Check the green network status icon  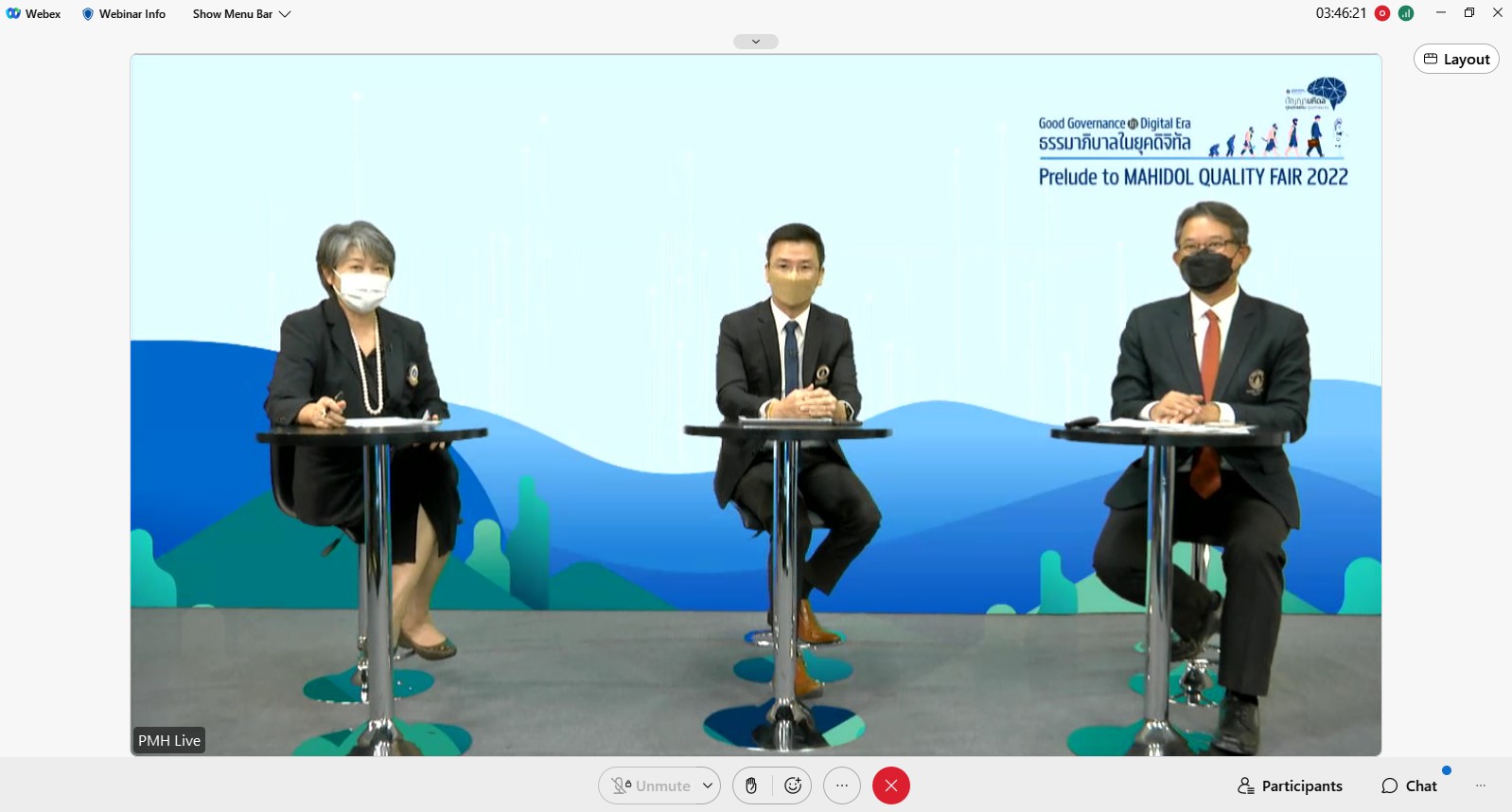[x=1406, y=13]
